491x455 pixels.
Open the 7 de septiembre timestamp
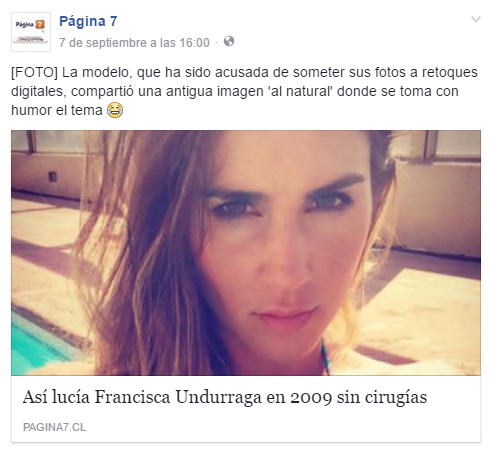click(134, 43)
